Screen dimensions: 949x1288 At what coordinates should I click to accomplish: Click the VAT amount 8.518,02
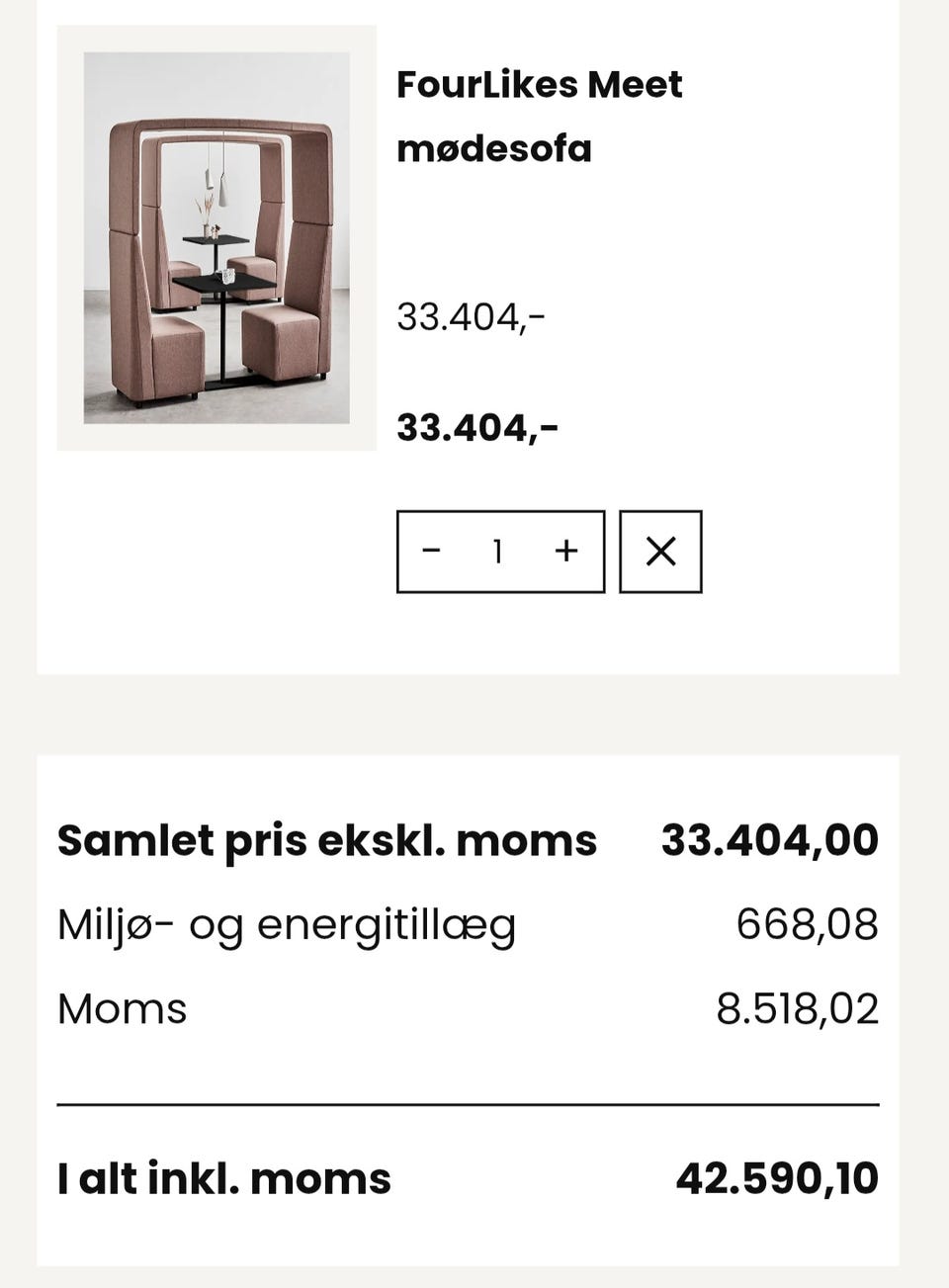click(x=797, y=1009)
